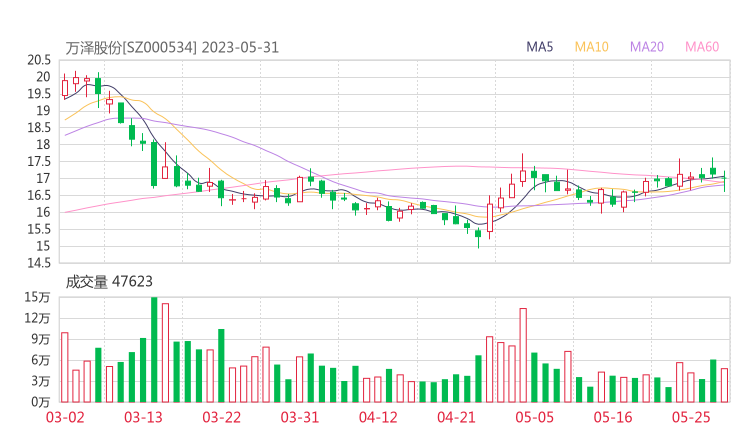Click the 04-21 date axis label

pyautogui.click(x=456, y=417)
